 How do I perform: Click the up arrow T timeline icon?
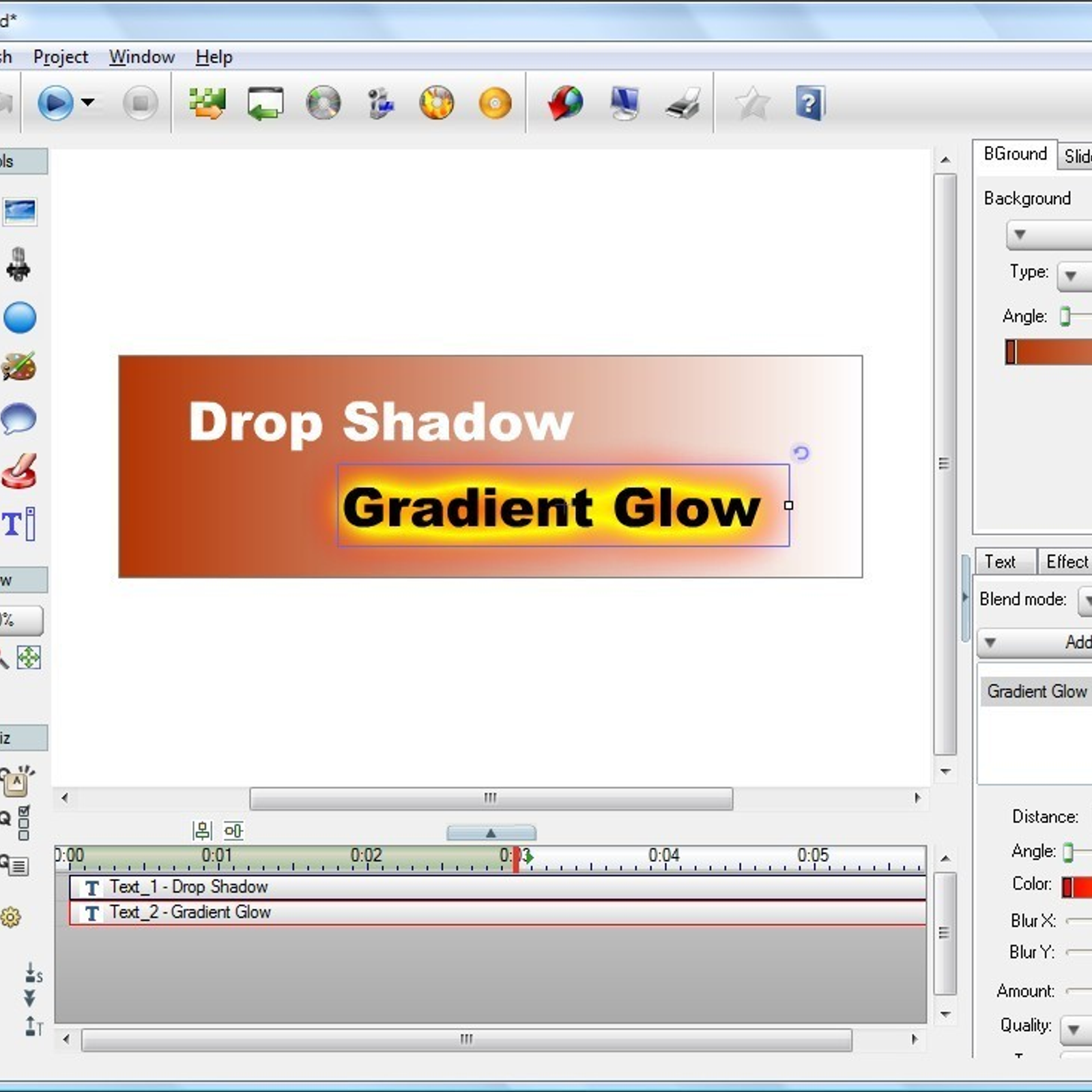[33, 1026]
